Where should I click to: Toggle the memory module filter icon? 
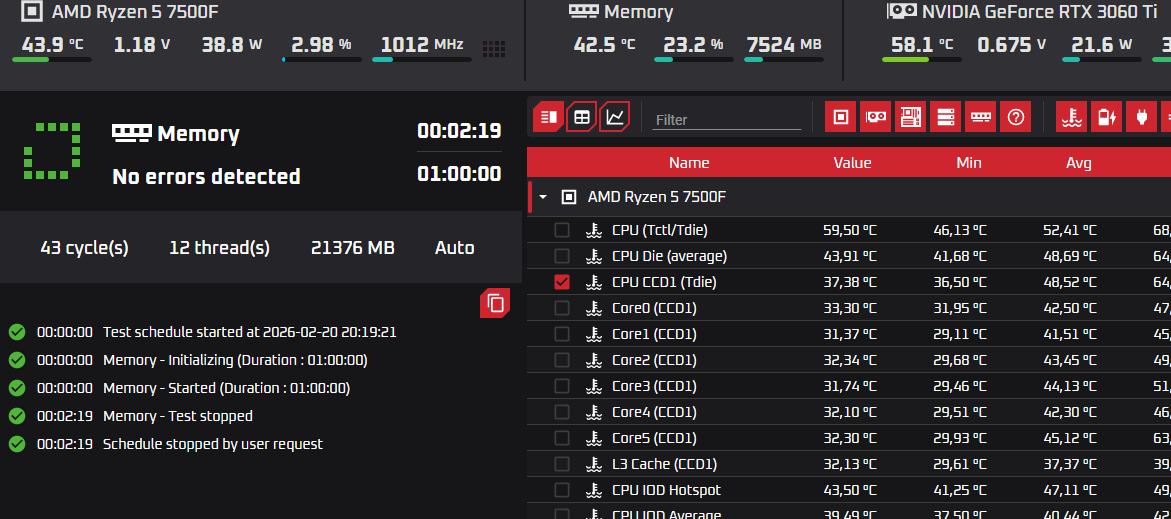(x=981, y=116)
